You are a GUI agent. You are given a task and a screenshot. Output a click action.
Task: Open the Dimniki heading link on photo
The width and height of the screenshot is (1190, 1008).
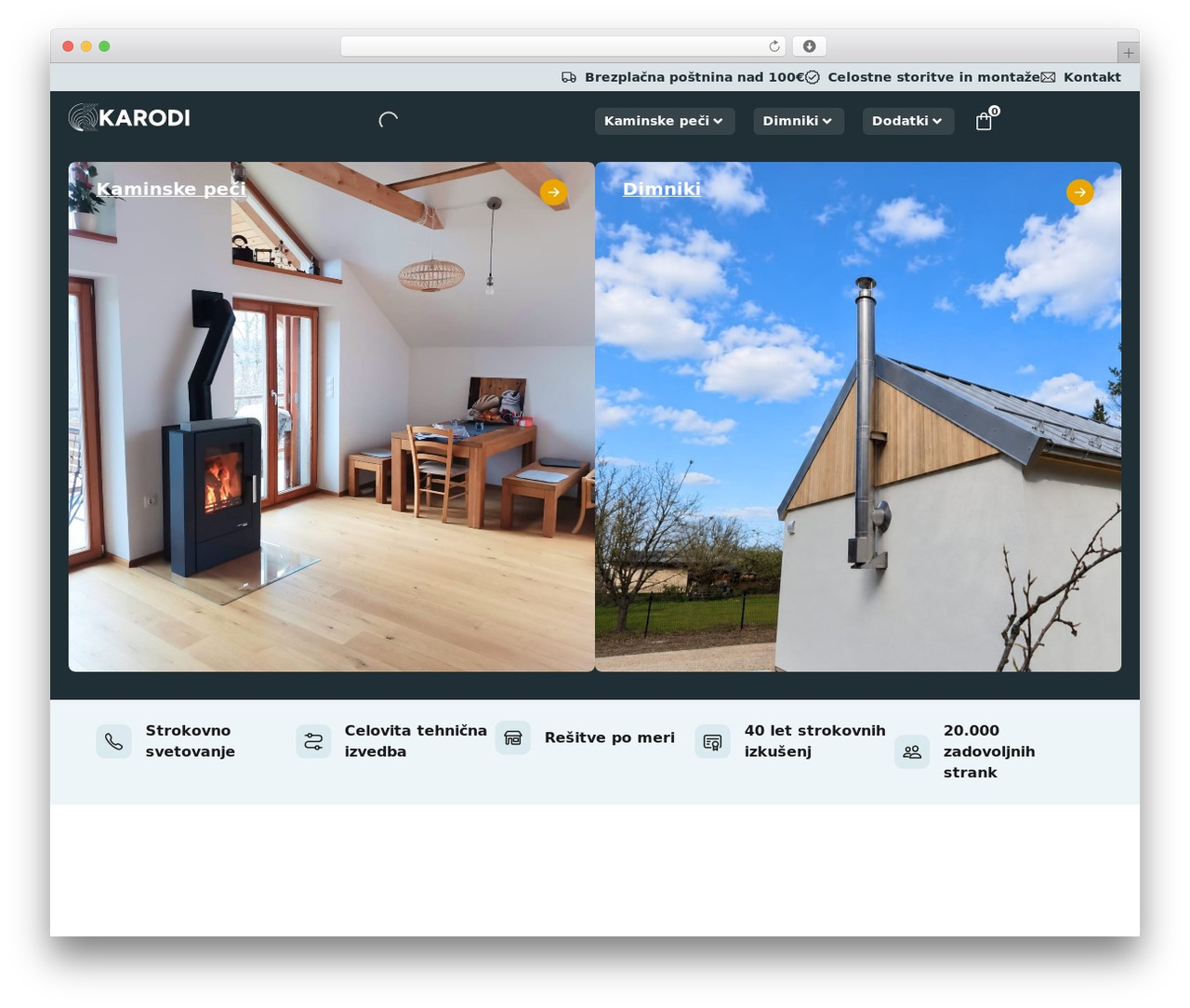(x=662, y=189)
